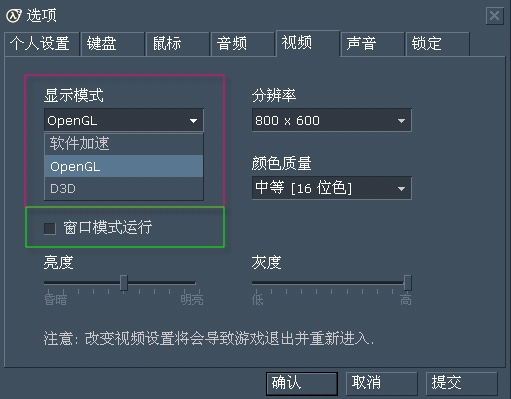Pick D3D option in display mode list
Screen dimensions: 511x399
124,188
